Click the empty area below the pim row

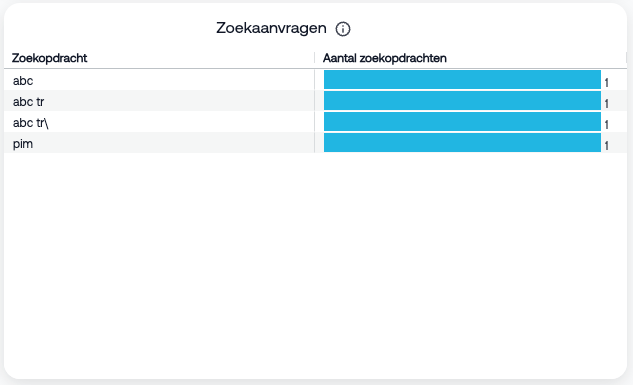tap(315, 264)
